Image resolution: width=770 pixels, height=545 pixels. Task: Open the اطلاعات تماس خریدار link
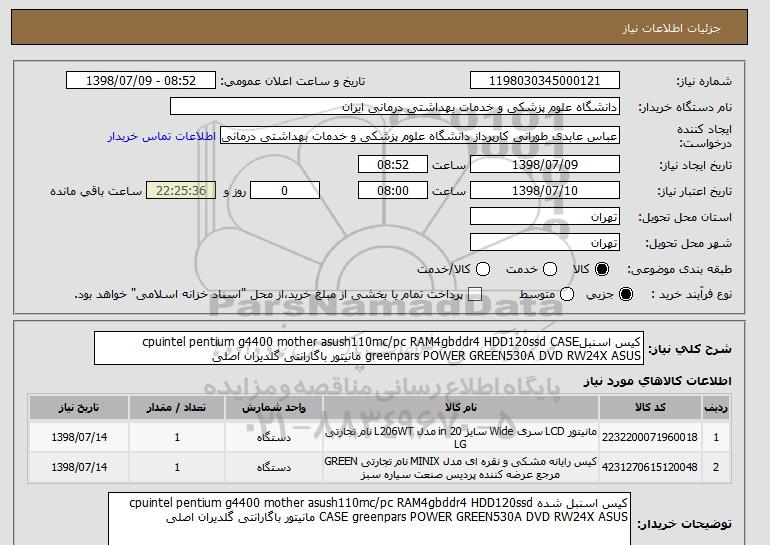(162, 136)
